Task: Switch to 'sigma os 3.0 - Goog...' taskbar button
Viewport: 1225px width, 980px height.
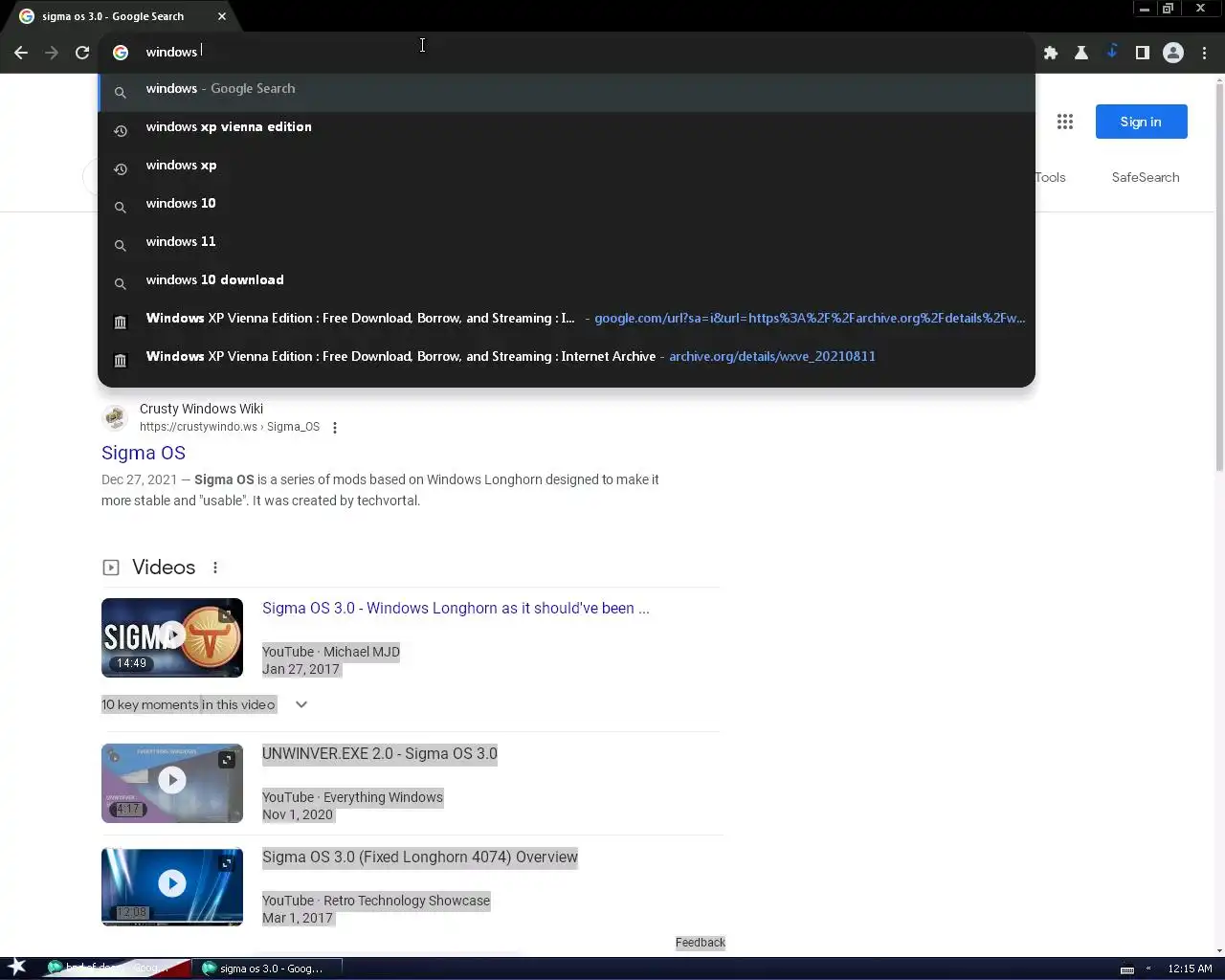Action: pos(266,969)
